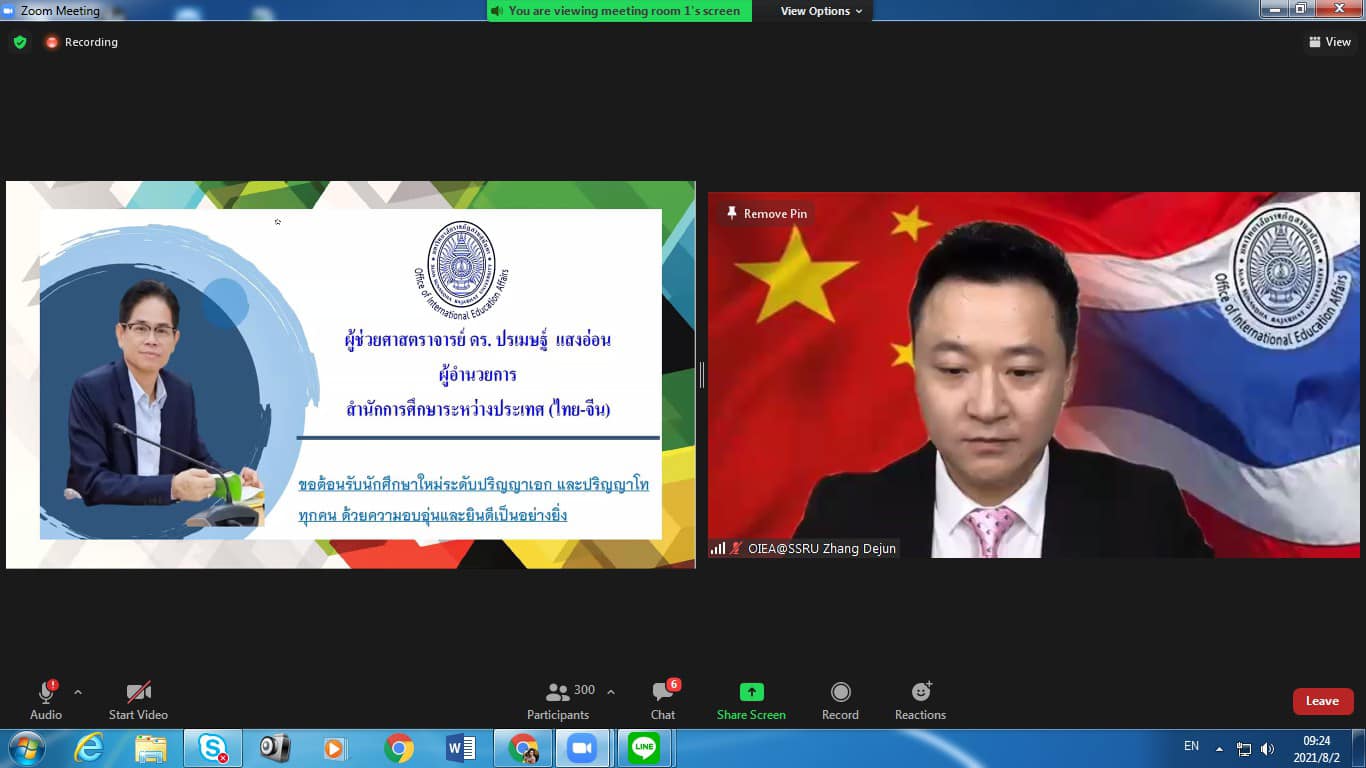Viewport: 1366px width, 768px height.
Task: Expand the audio options arrow
Action: [78, 692]
